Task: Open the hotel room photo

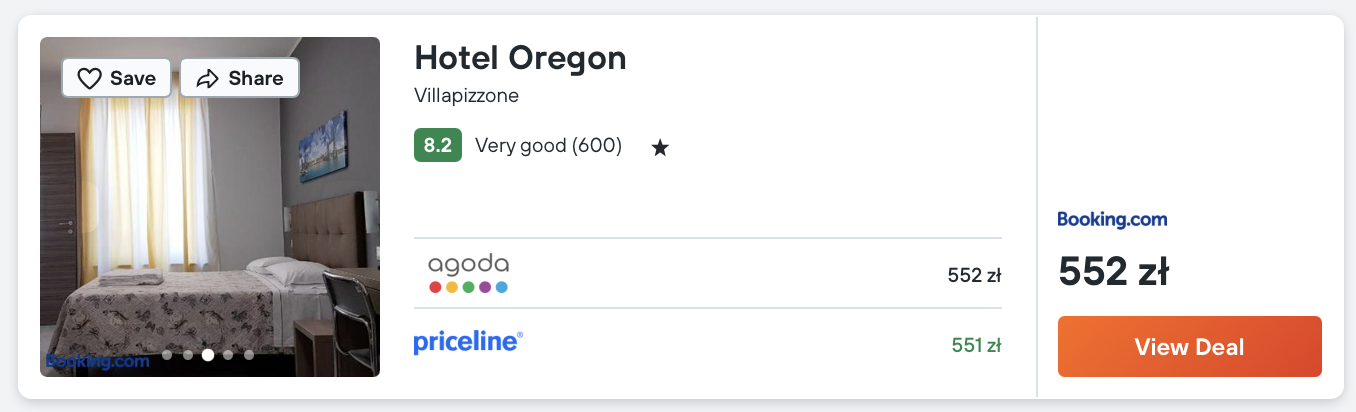Action: [210, 220]
